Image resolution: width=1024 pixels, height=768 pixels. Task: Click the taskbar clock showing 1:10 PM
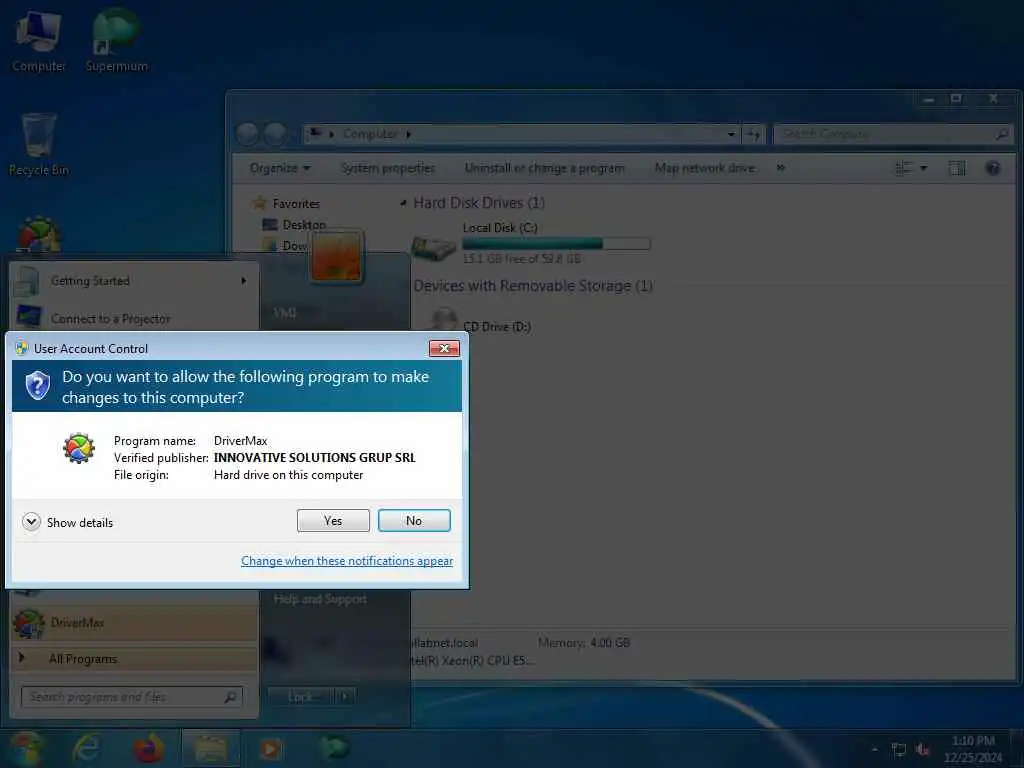pyautogui.click(x=973, y=749)
